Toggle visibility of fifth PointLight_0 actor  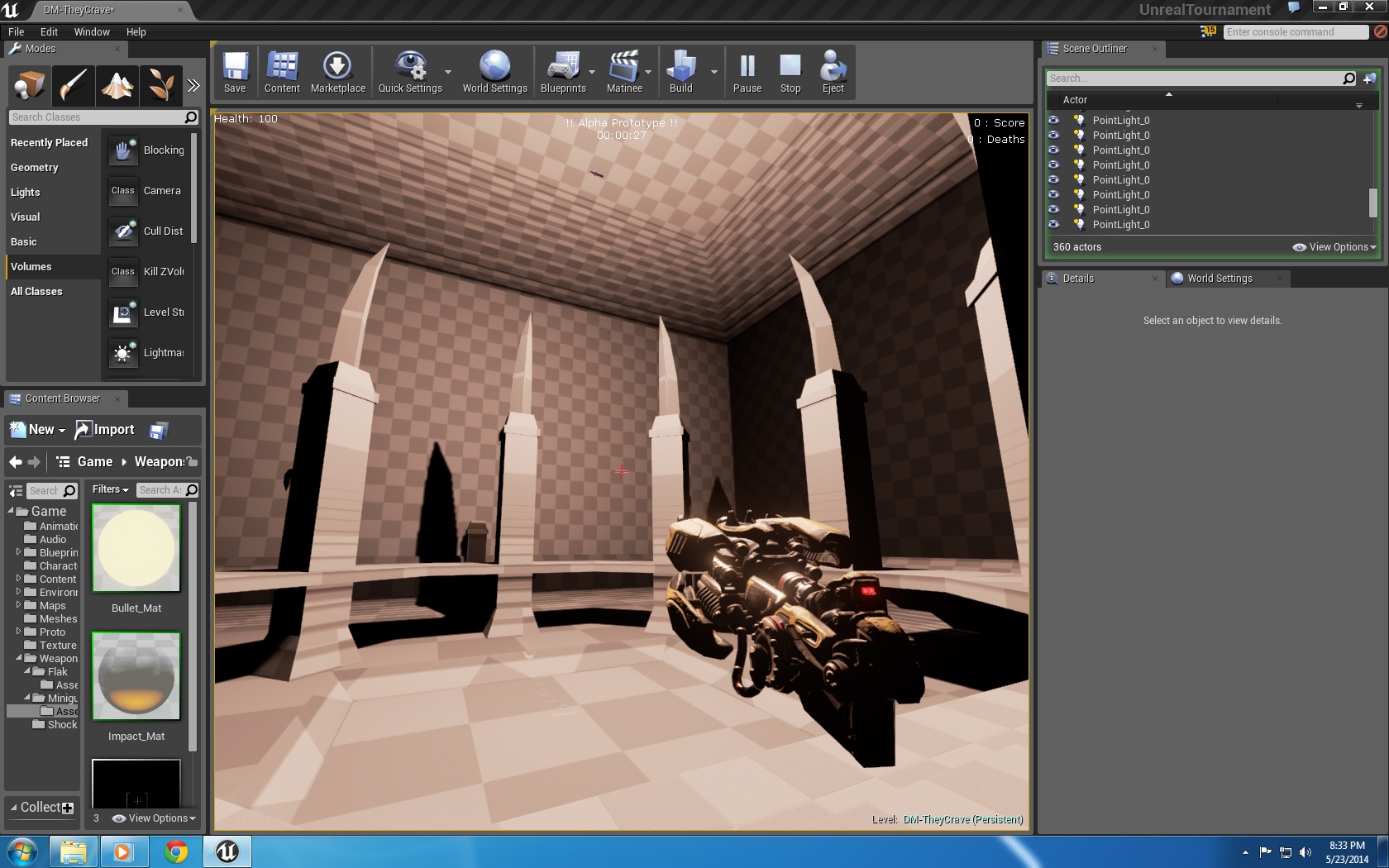click(x=1053, y=180)
